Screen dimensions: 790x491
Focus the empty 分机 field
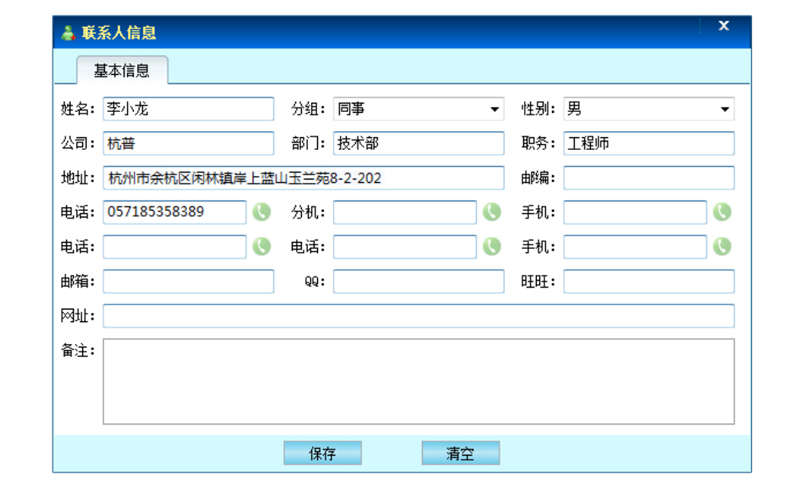[x=405, y=212]
